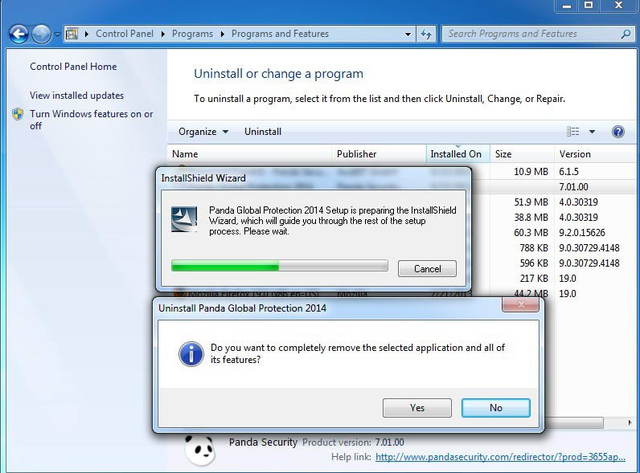Click the Control Panel icon in the address bar
The image size is (640, 473).
72,34
